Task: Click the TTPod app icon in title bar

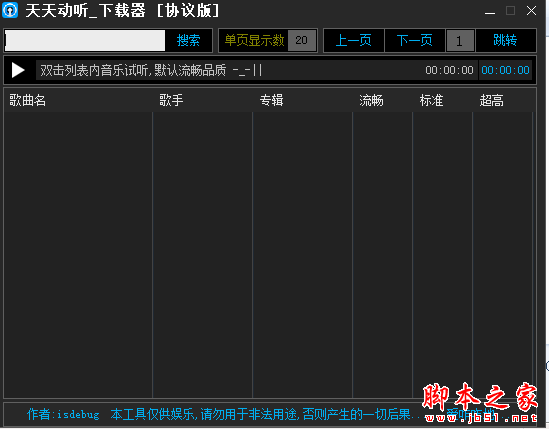Action: [9, 10]
